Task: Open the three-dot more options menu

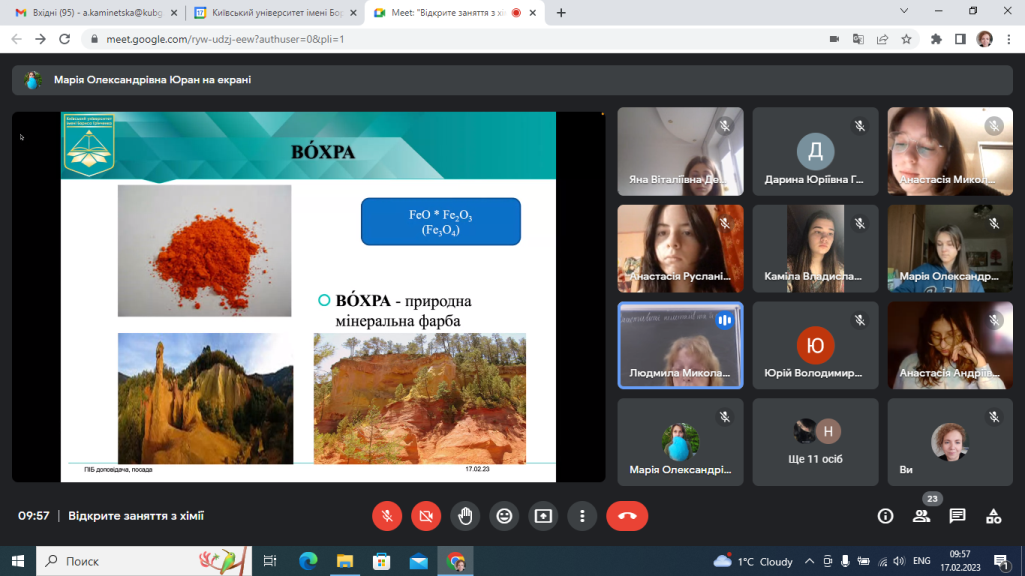Action: click(582, 516)
